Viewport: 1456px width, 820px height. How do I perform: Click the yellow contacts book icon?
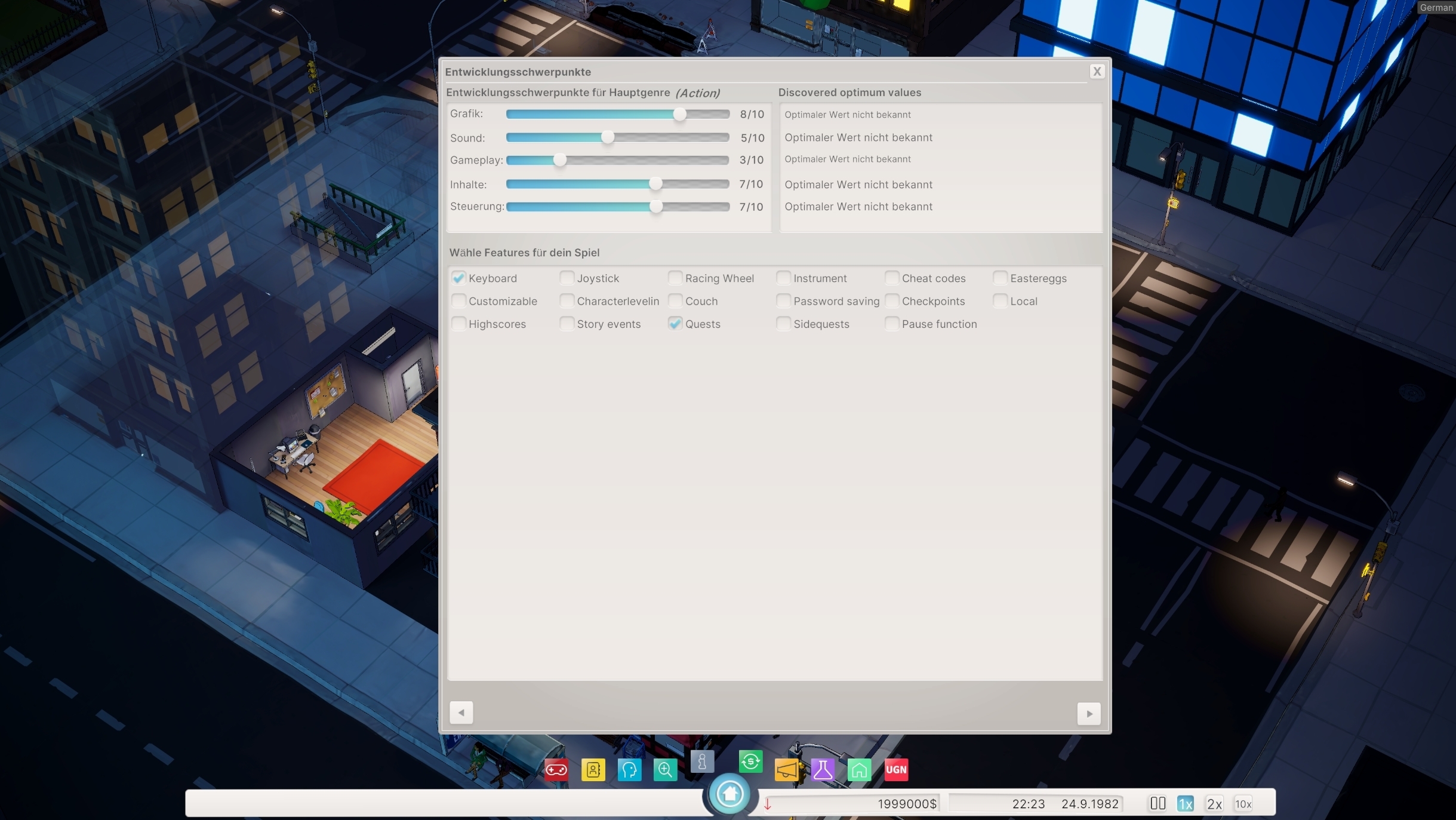coord(593,769)
